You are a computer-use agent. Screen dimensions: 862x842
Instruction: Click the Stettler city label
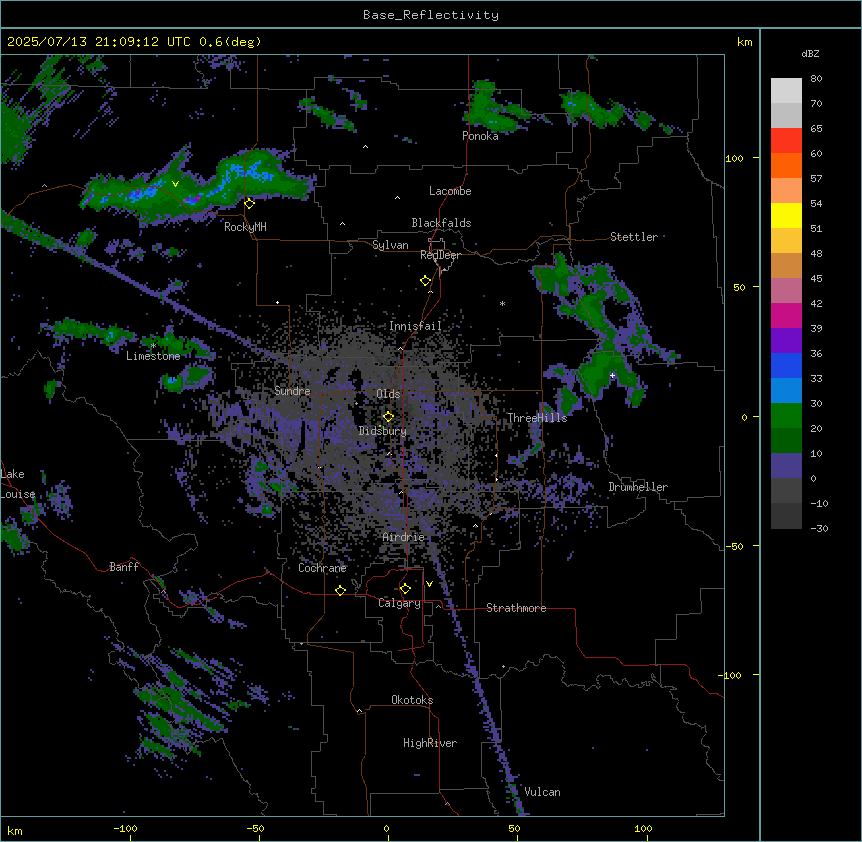click(634, 237)
